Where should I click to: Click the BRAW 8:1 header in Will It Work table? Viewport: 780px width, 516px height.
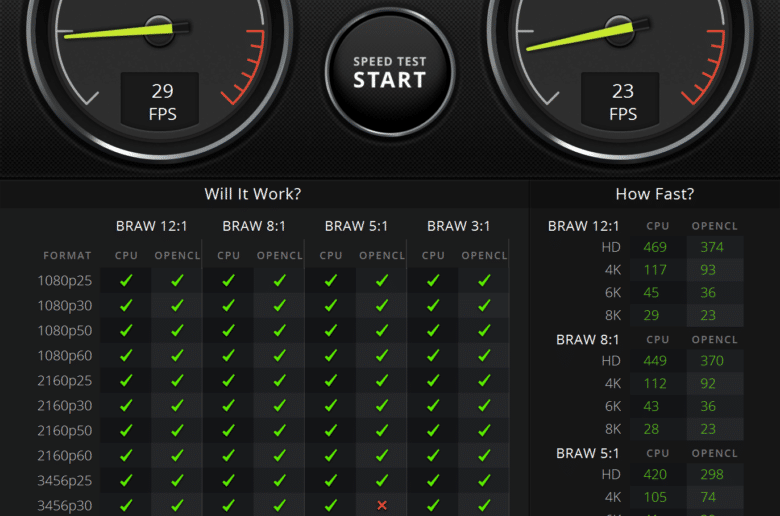point(254,226)
